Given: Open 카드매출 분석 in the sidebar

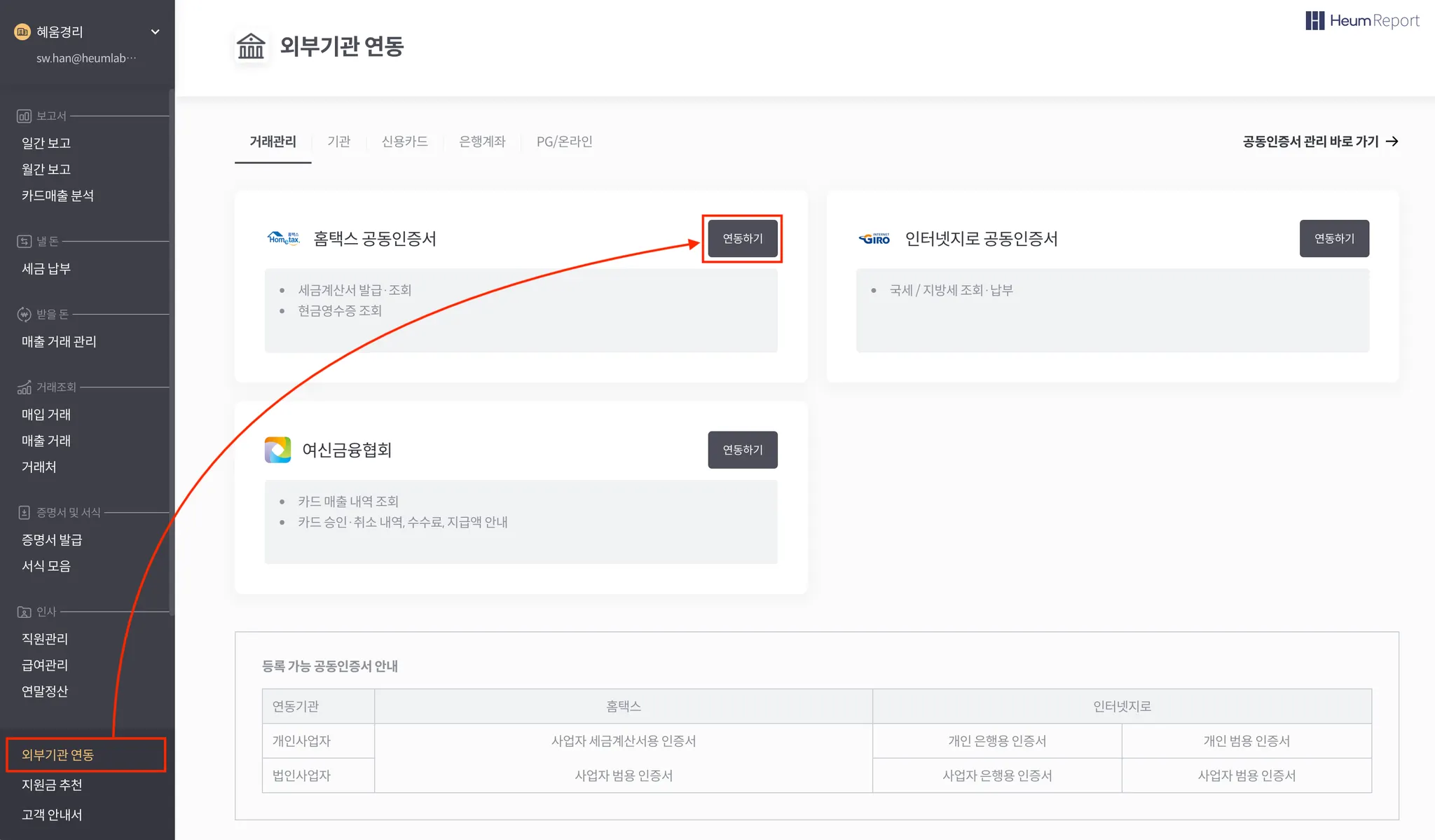Looking at the screenshot, I should pos(57,196).
